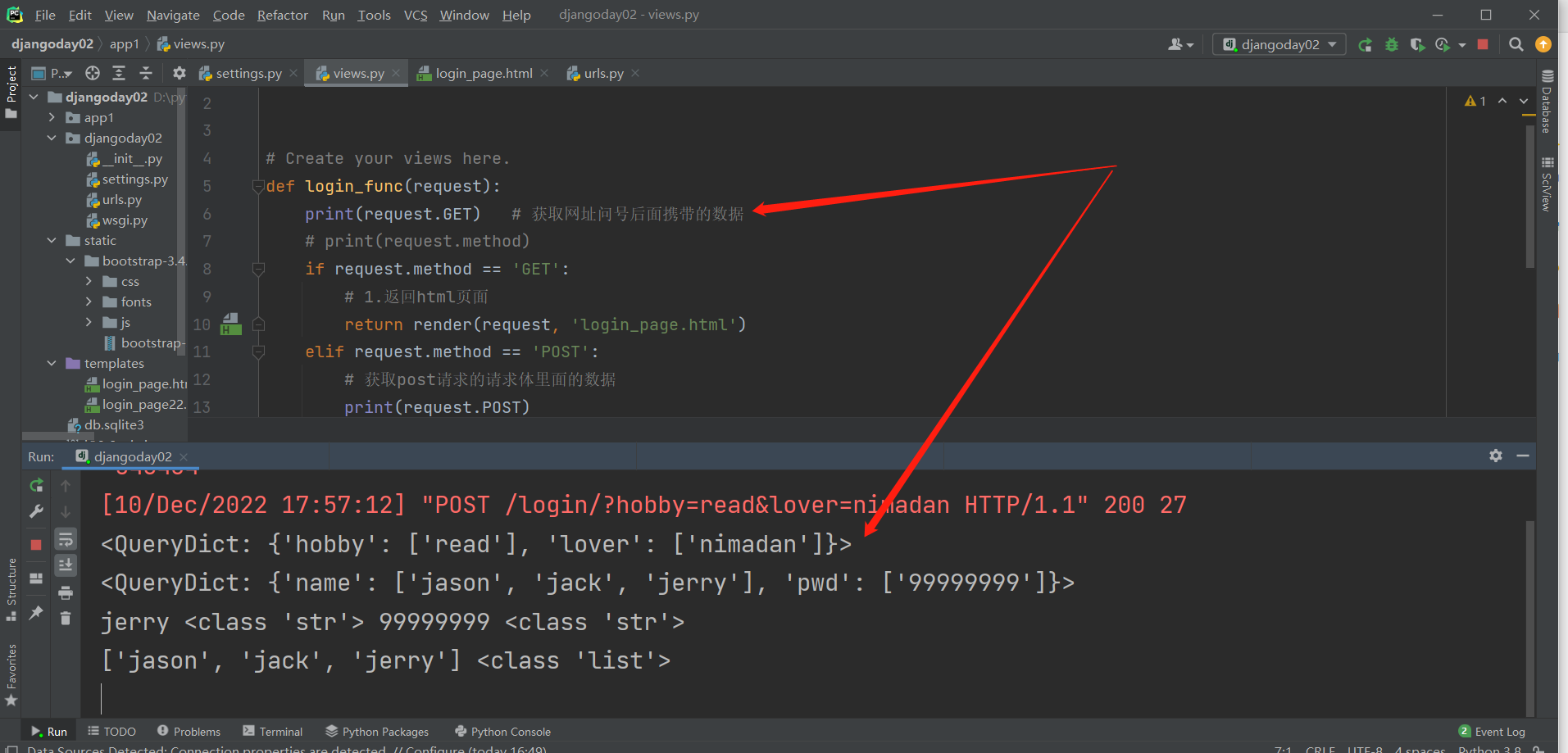The height and width of the screenshot is (753, 1568).
Task: Open Search Everywhere magnifier icon
Action: pos(1516,44)
